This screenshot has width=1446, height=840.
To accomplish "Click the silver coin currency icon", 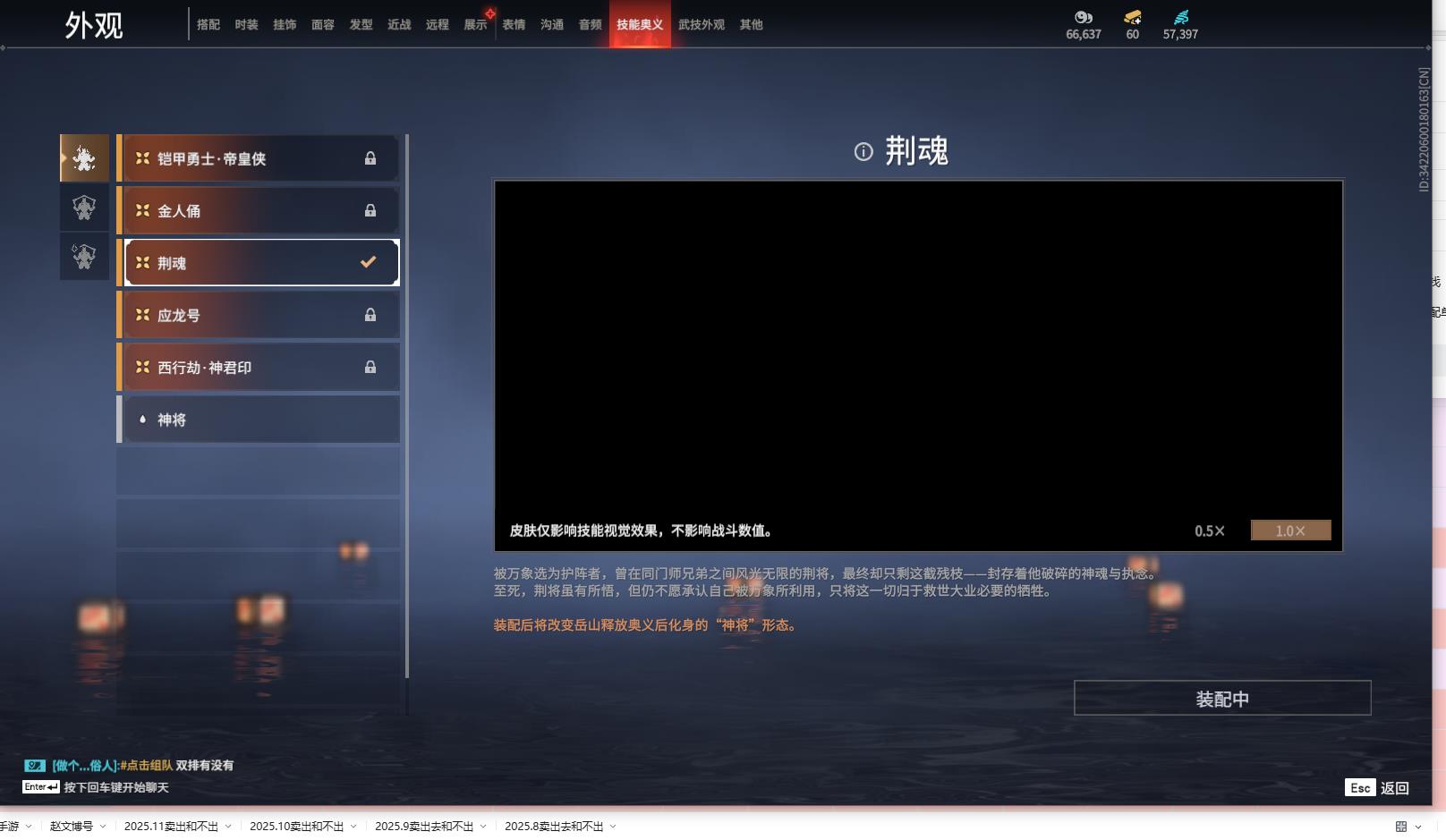I will point(1084,17).
